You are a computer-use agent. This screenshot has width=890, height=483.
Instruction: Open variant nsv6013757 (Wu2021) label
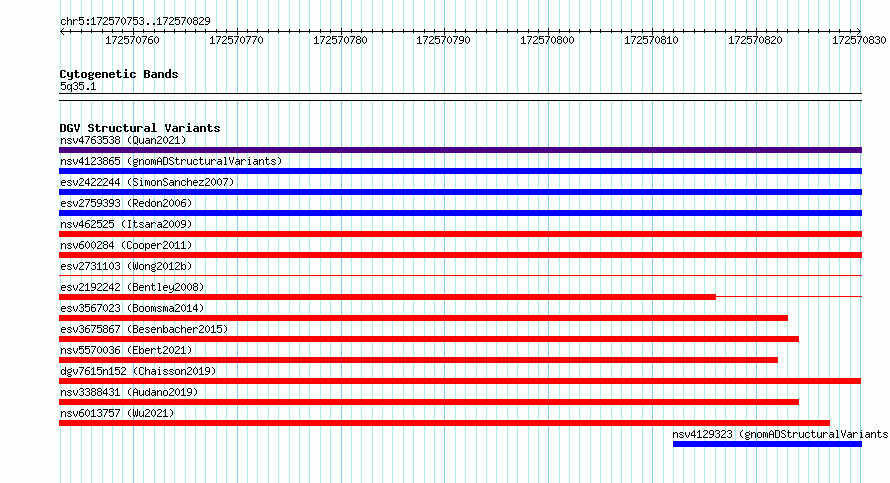pyautogui.click(x=117, y=413)
